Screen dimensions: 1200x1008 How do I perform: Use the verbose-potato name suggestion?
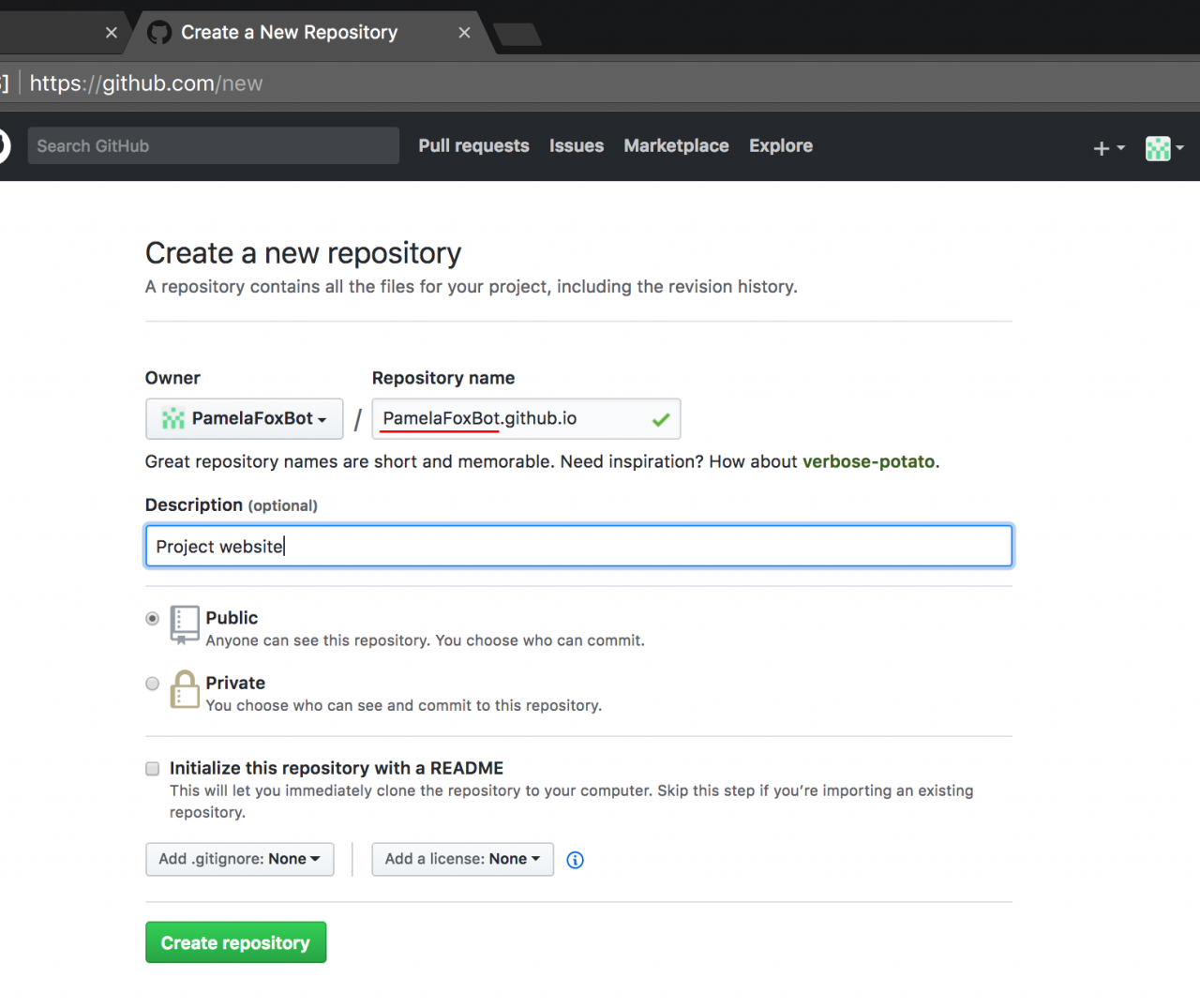868,461
